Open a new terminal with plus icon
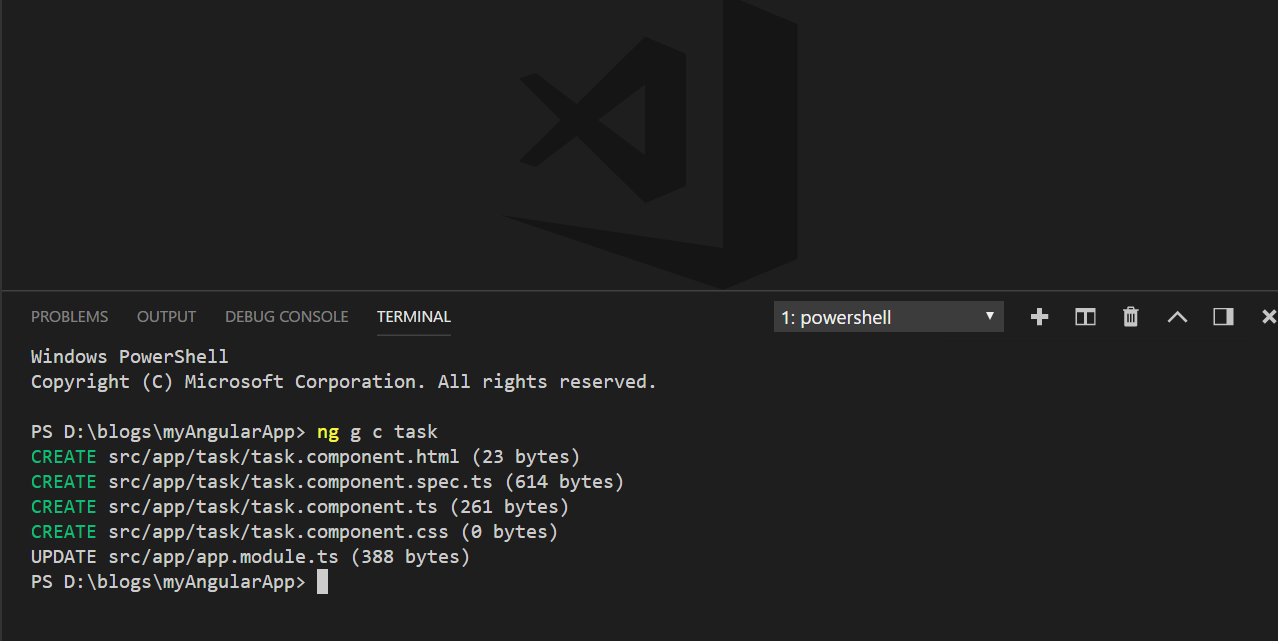Image resolution: width=1278 pixels, height=641 pixels. pyautogui.click(x=1039, y=317)
